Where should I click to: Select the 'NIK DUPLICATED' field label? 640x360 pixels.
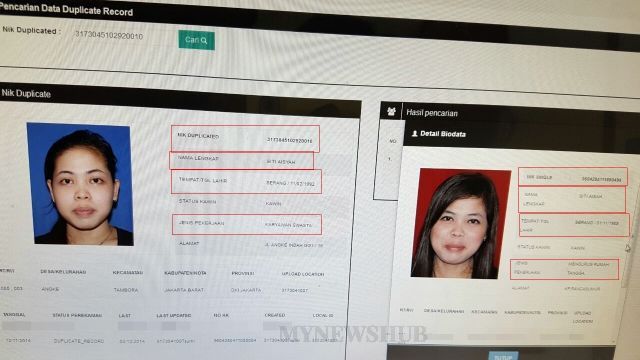(x=198, y=136)
